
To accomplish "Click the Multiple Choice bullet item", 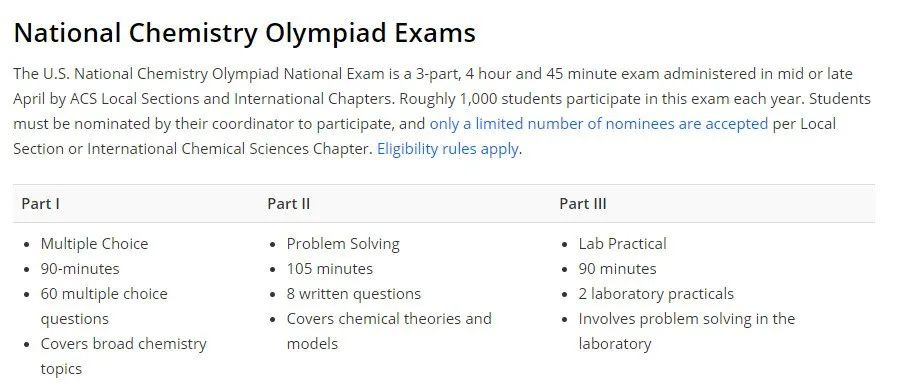I will [94, 244].
